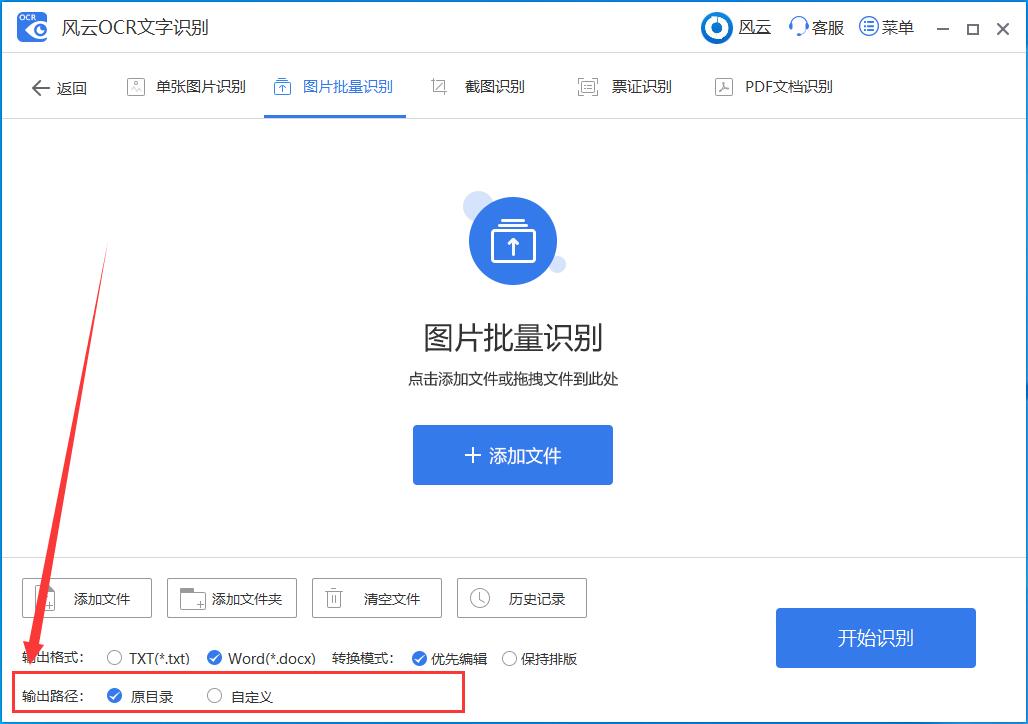Image resolution: width=1028 pixels, height=724 pixels.
Task: Click the 输出路径: label
Action: point(52,696)
